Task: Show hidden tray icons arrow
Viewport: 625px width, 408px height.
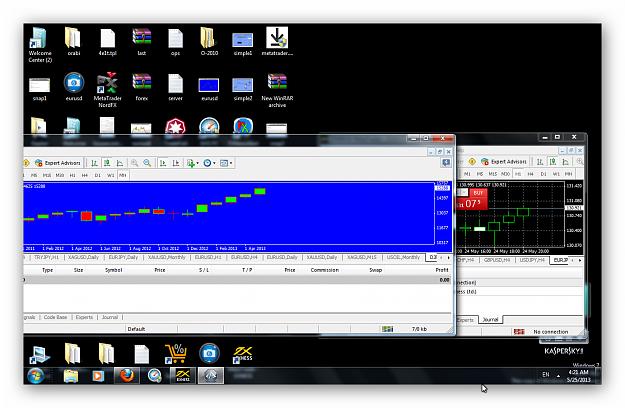Action: pos(558,375)
